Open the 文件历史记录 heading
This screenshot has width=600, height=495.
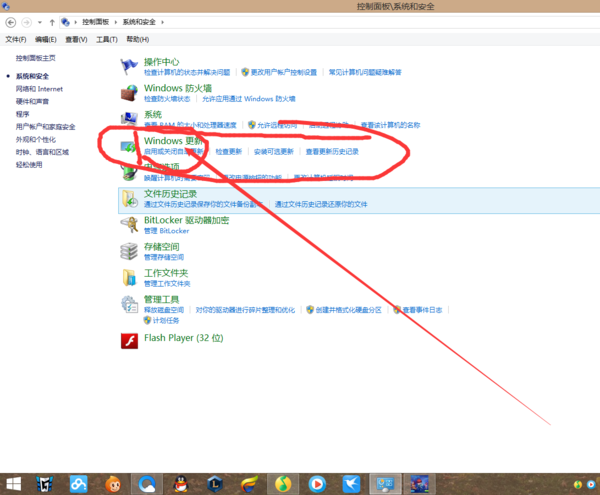coord(170,194)
